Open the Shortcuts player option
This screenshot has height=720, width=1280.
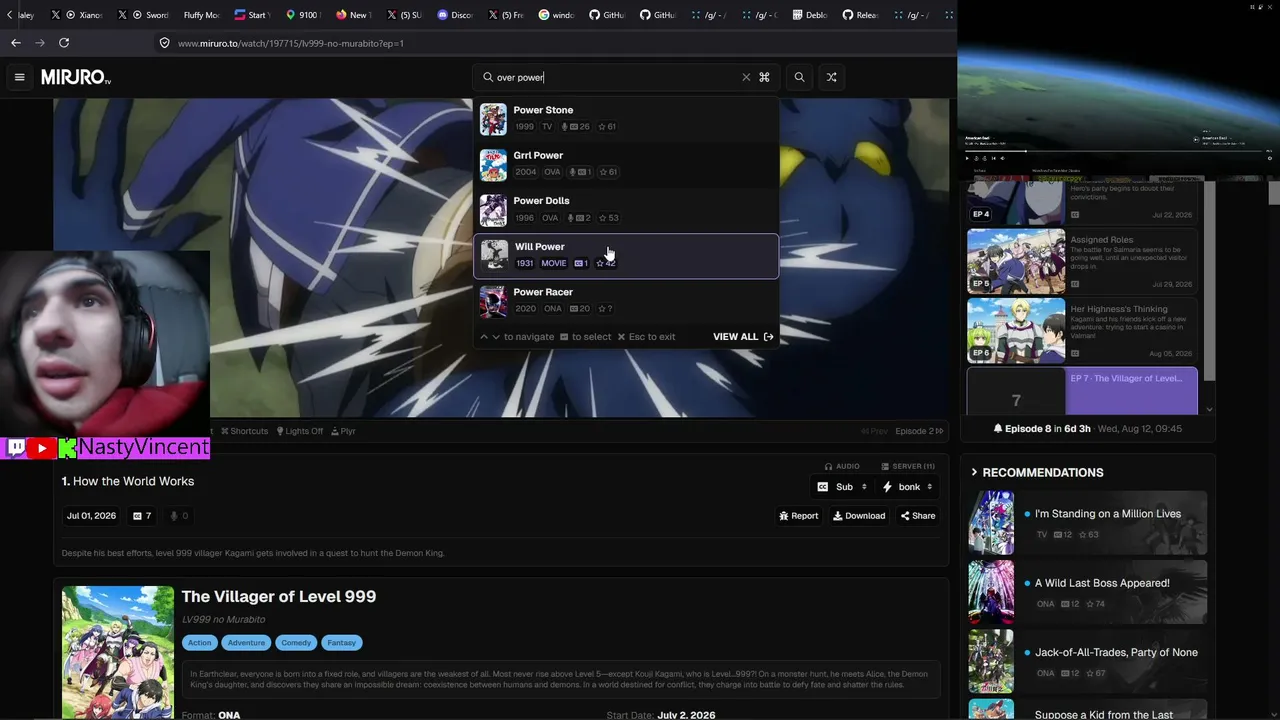pyautogui.click(x=245, y=431)
